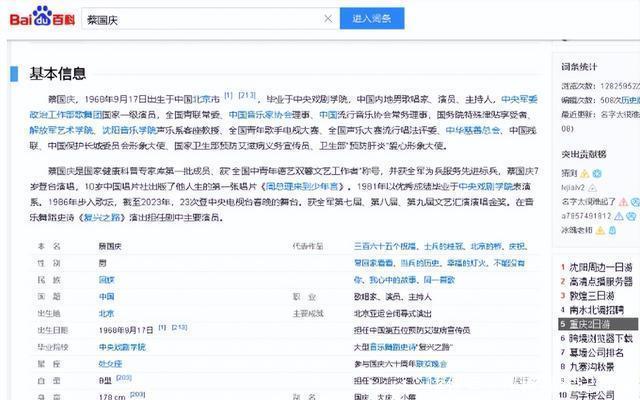Open the 解放军艺术学院 link
Viewport: 640px width, 400px height.
[61, 130]
